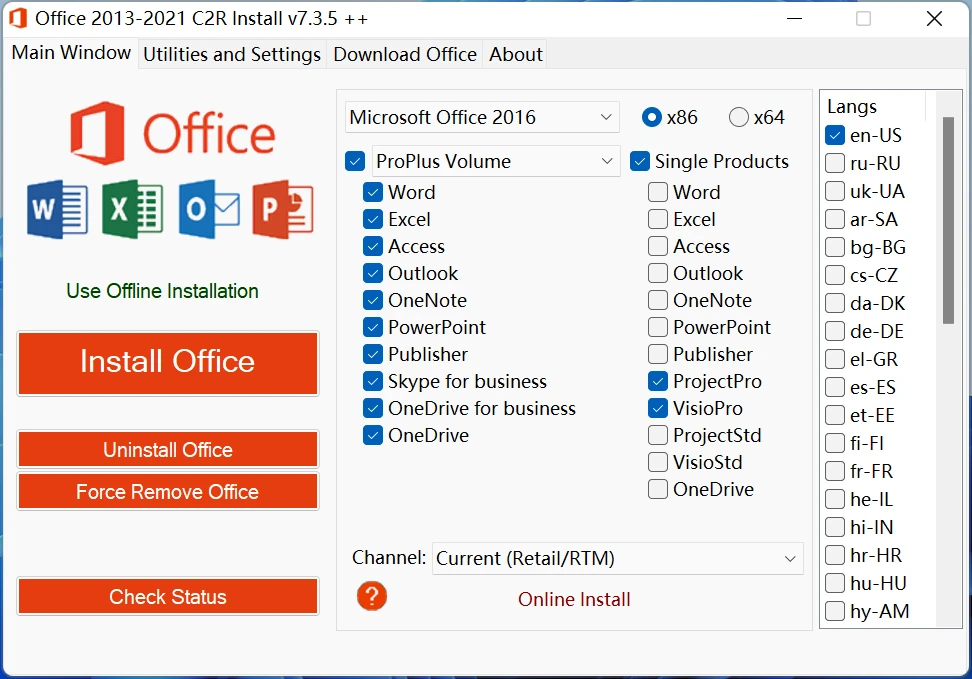Click the large Office logo
The height and width of the screenshot is (679, 972).
tap(172, 133)
